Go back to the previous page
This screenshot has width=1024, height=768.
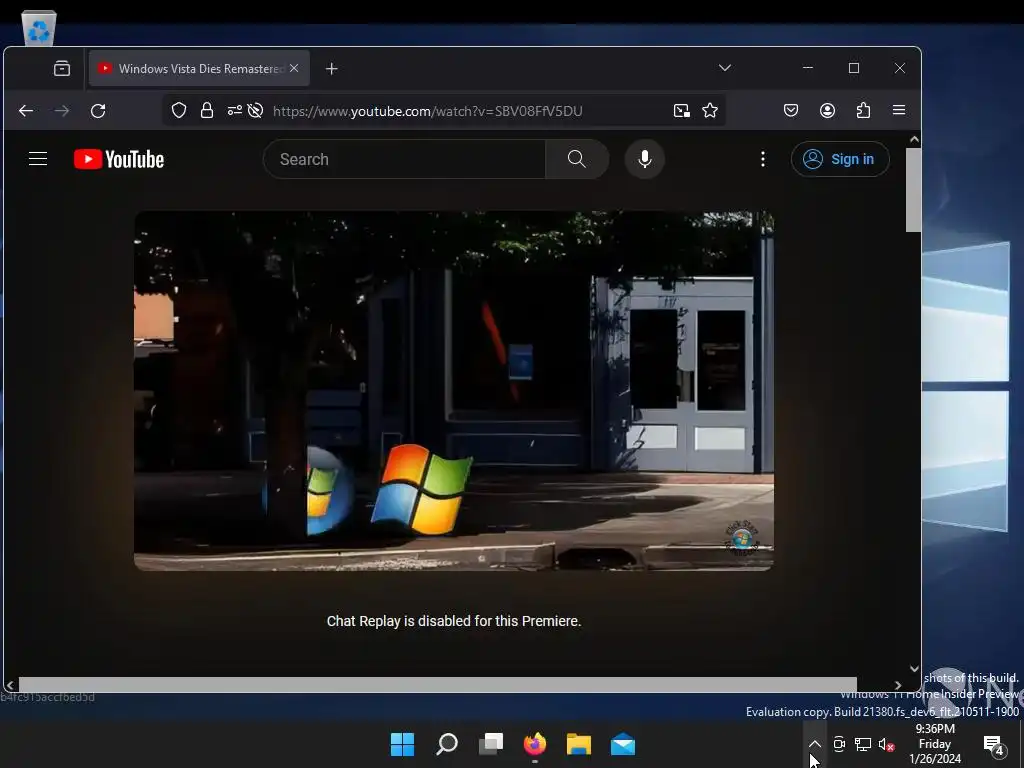26,110
